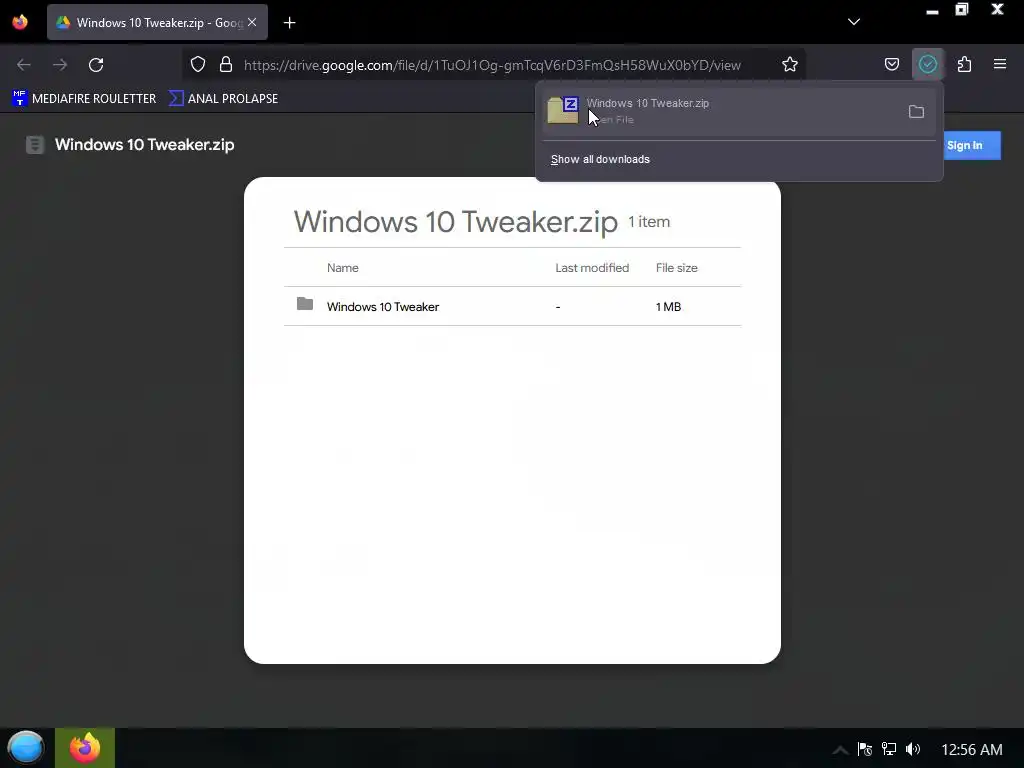Select the Windows 10 Tweaker.zip browser tab

[157, 22]
